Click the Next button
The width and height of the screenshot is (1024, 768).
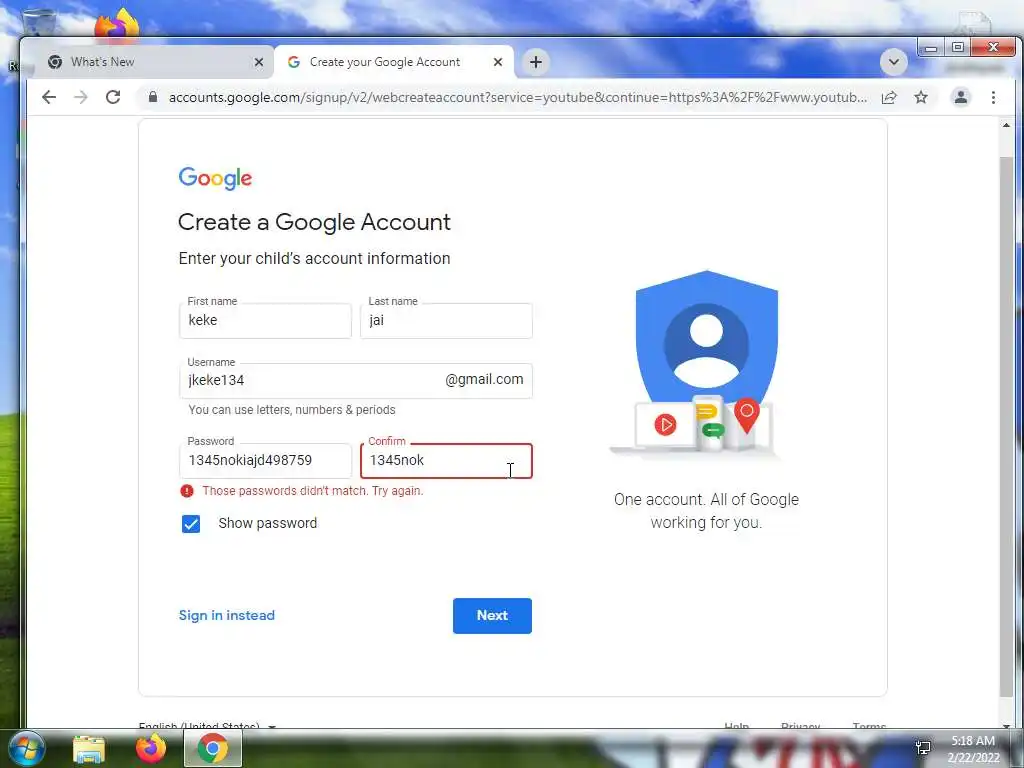click(492, 616)
